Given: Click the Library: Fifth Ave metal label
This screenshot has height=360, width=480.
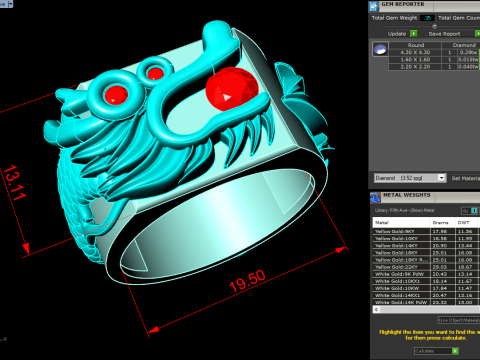Looking at the screenshot, I should pos(405,210).
